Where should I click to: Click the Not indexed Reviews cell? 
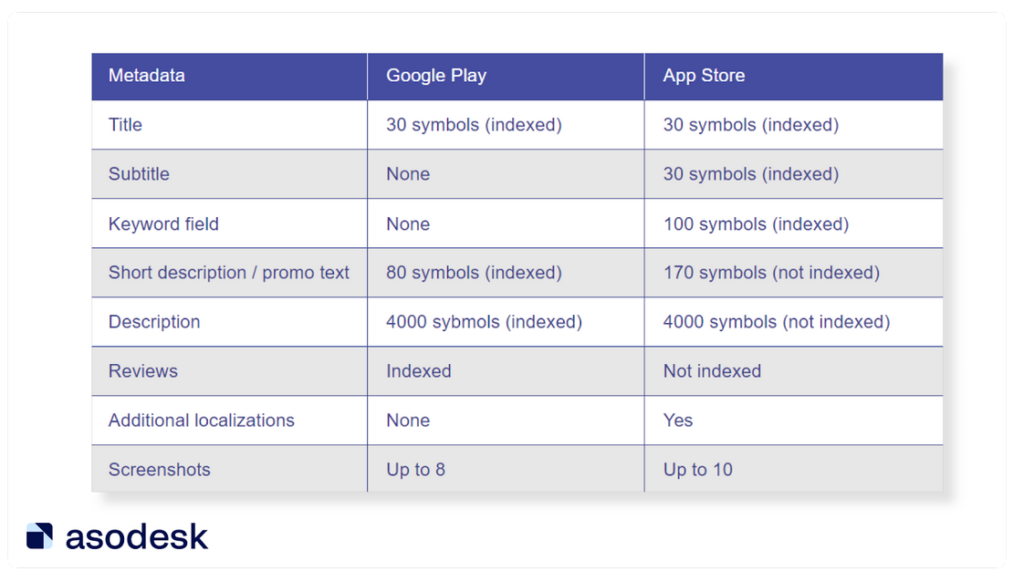[712, 371]
